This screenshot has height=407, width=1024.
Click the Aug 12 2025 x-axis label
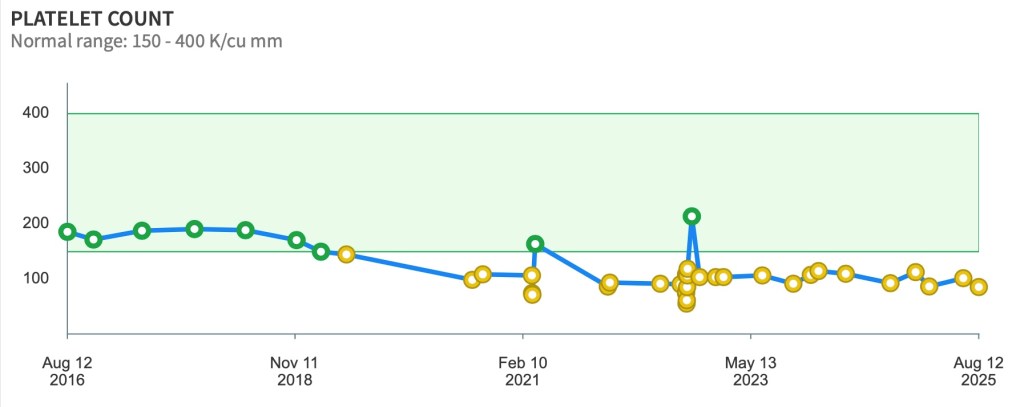pyautogui.click(x=977, y=370)
